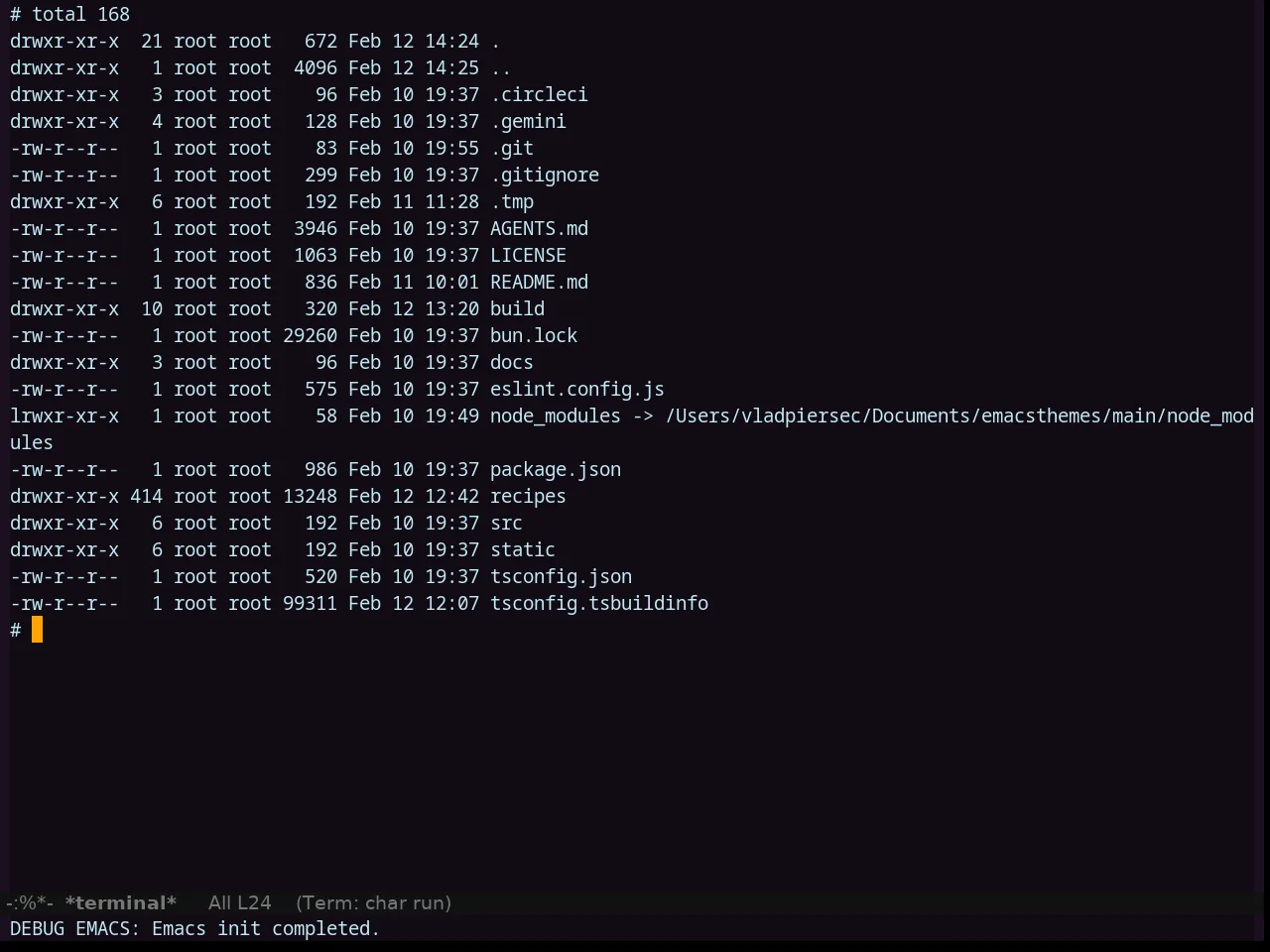Click the .gemini directory name
The height and width of the screenshot is (952, 1270).
[528, 121]
